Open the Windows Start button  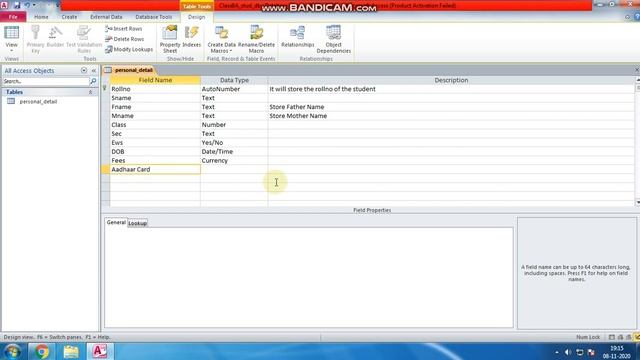(x=13, y=351)
